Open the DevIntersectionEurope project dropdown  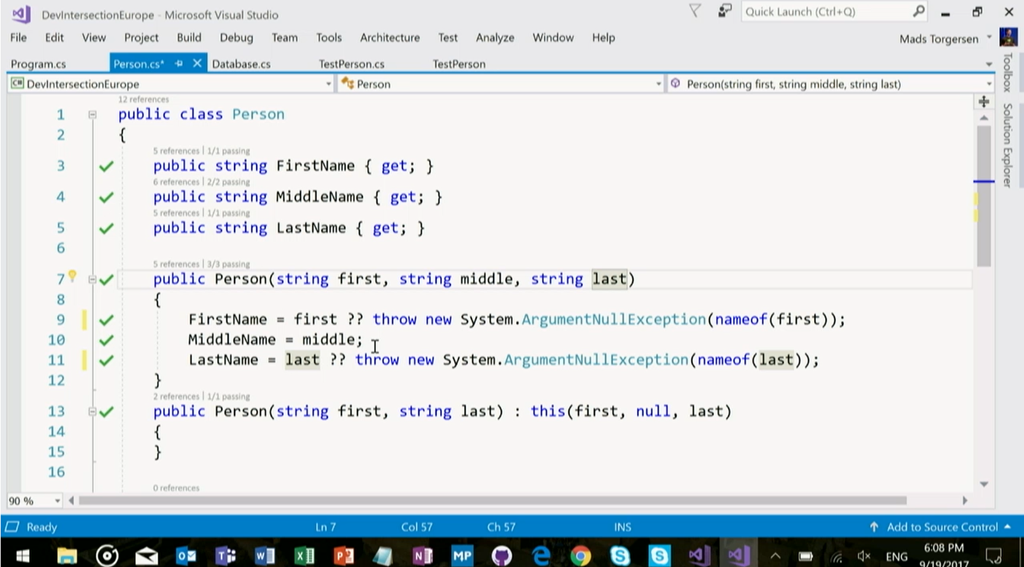click(328, 84)
